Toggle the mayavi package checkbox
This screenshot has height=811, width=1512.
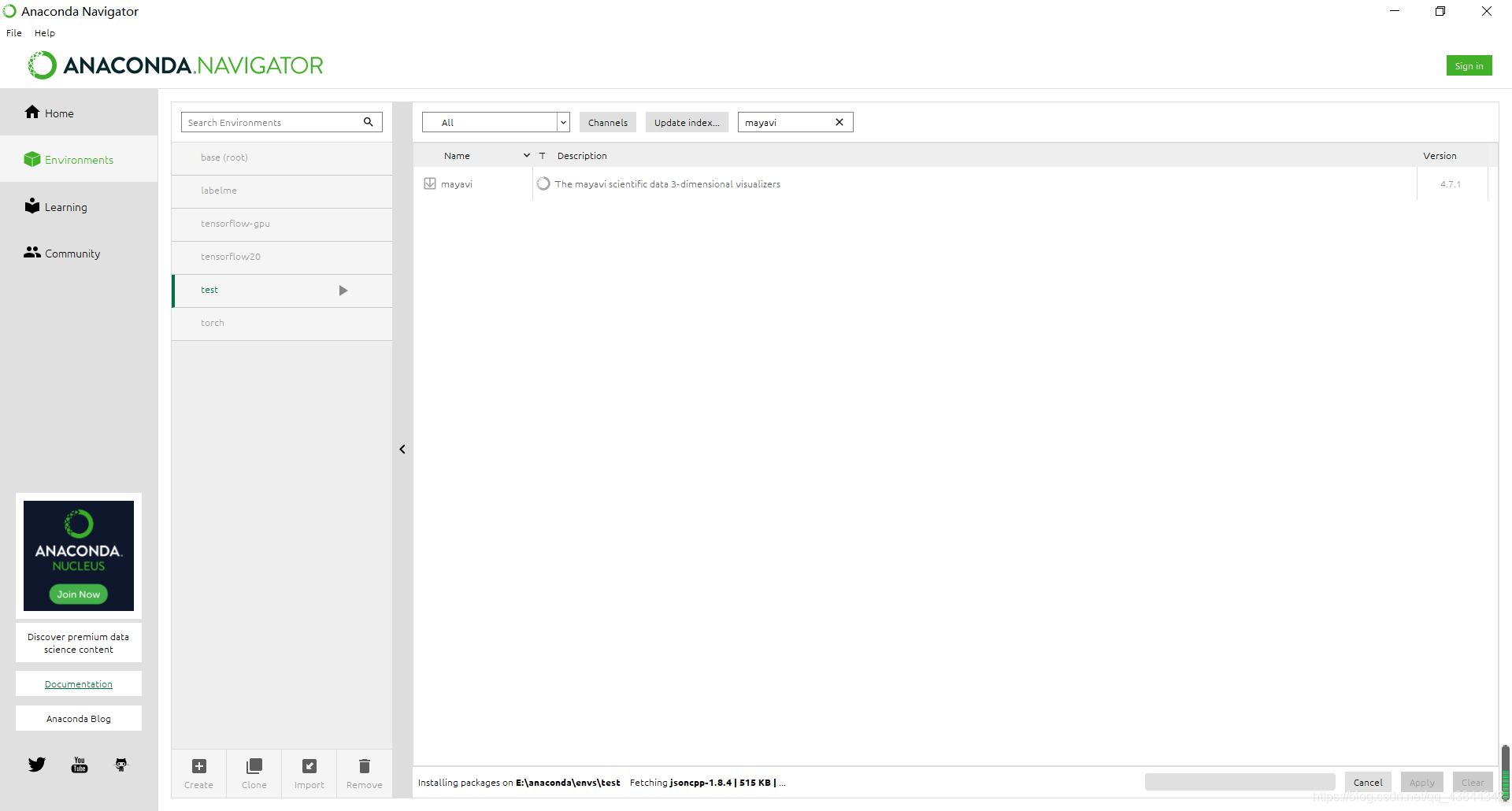430,183
